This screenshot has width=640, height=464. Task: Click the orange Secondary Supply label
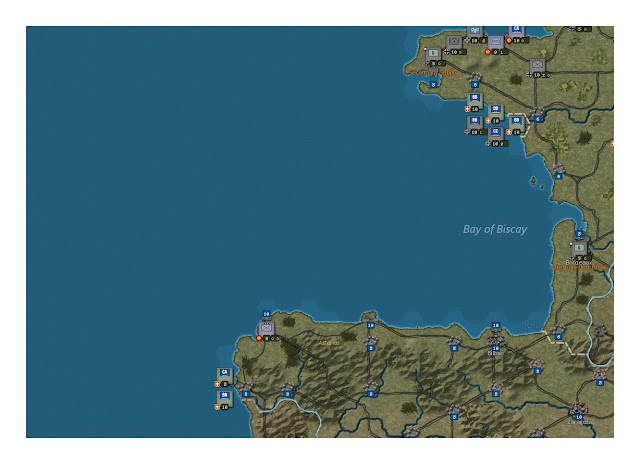click(433, 73)
